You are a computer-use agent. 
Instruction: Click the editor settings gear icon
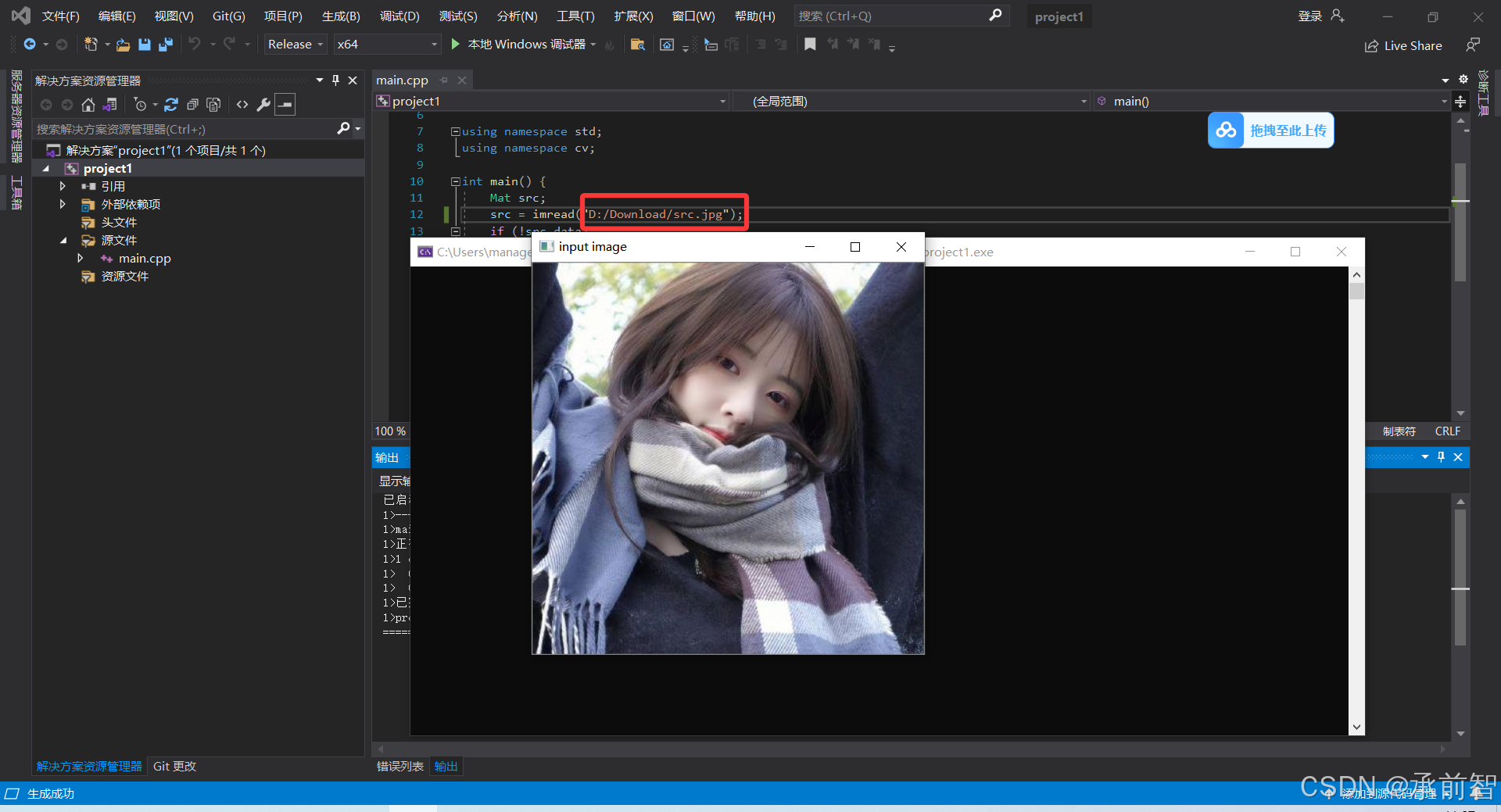pyautogui.click(x=1463, y=79)
